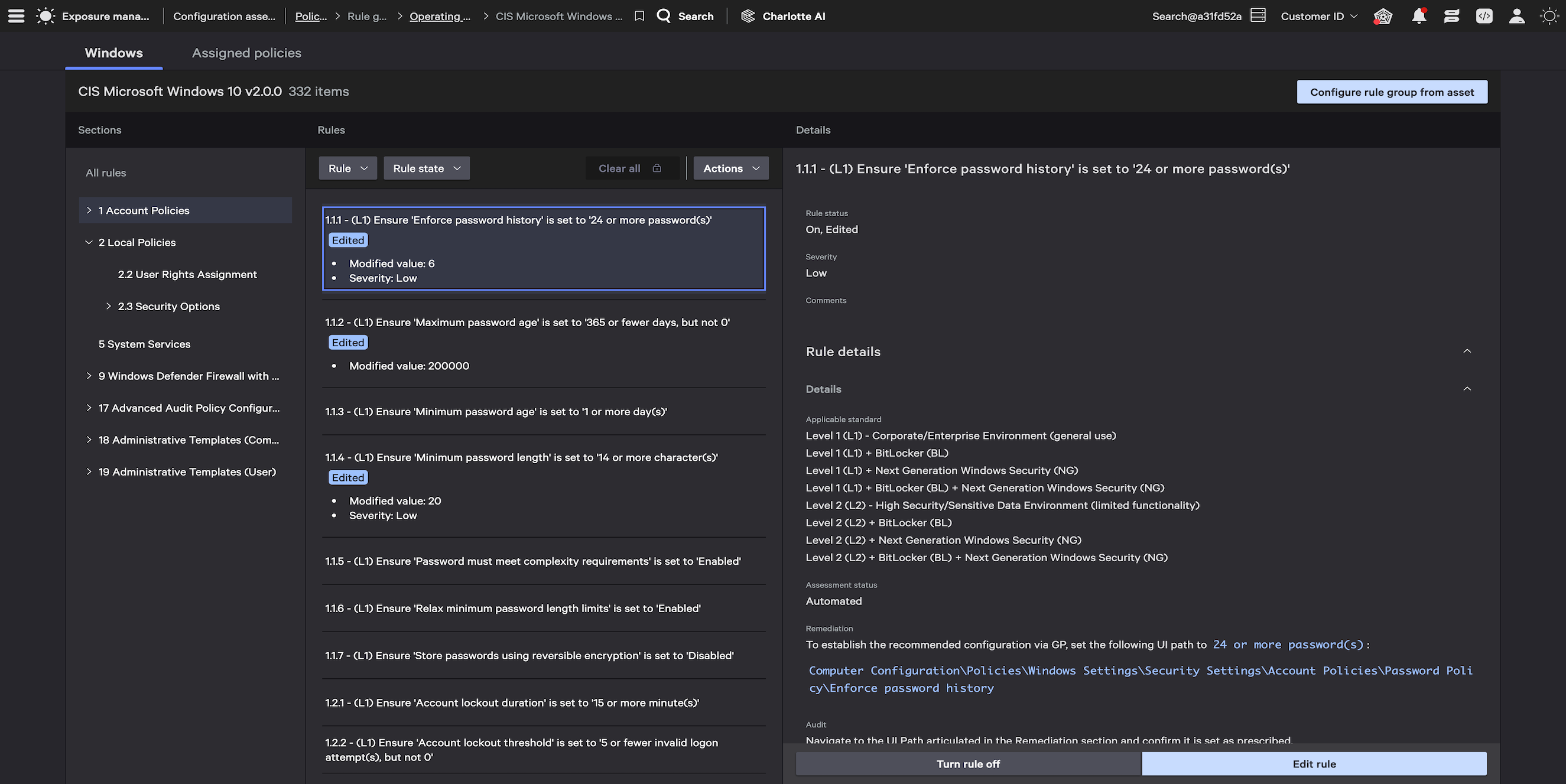This screenshot has width=1566, height=784.
Task: Open Configuration assessment header item
Action: click(x=224, y=17)
